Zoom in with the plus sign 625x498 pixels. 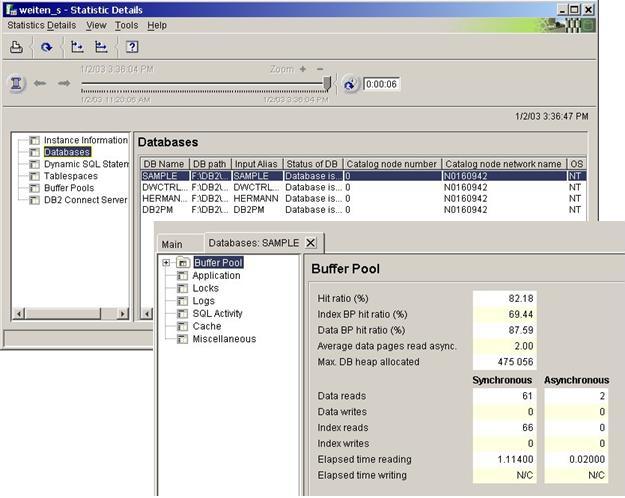pyautogui.click(x=303, y=69)
